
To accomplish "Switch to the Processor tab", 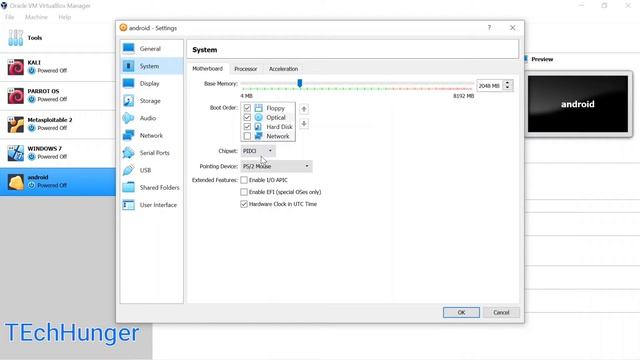I will pyautogui.click(x=246, y=69).
